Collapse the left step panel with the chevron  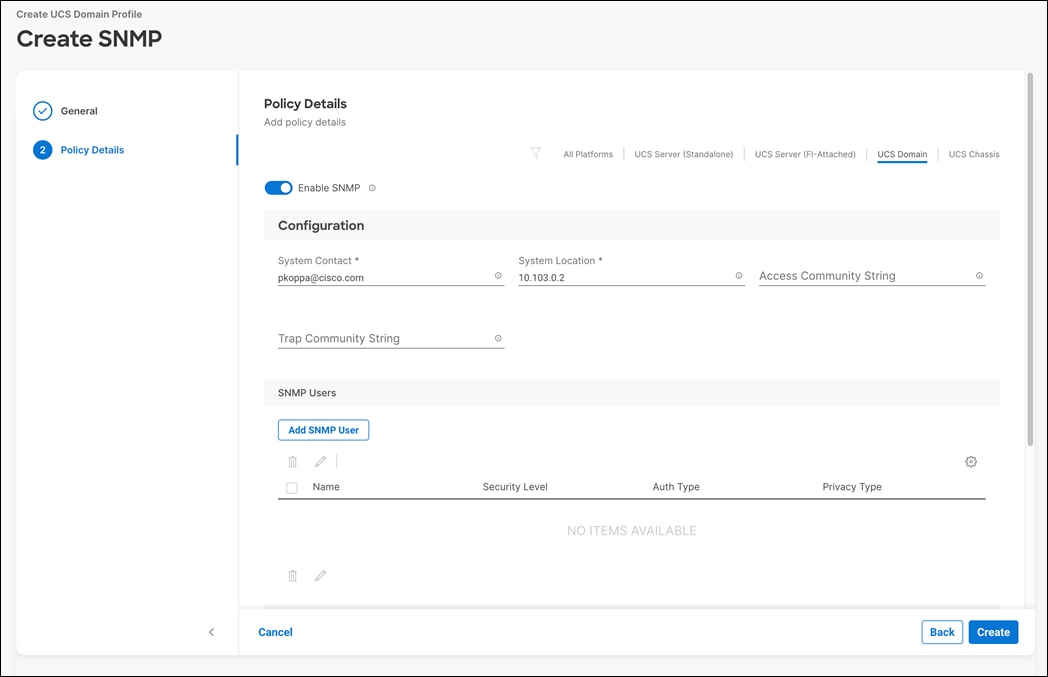pos(211,632)
